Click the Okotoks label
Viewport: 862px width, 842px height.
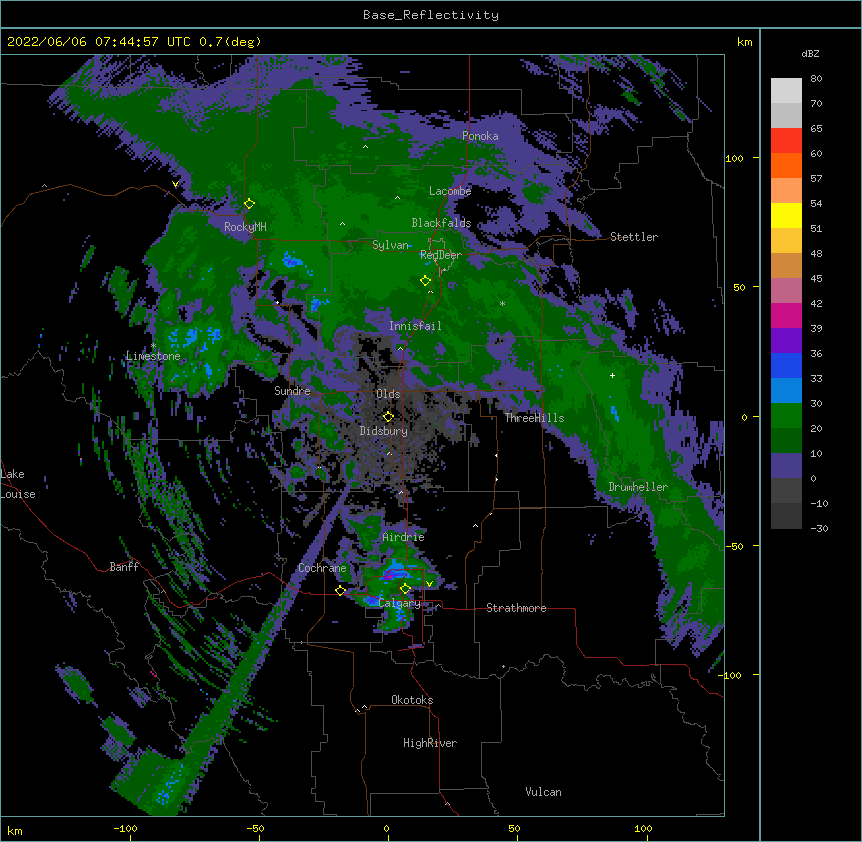(x=412, y=700)
